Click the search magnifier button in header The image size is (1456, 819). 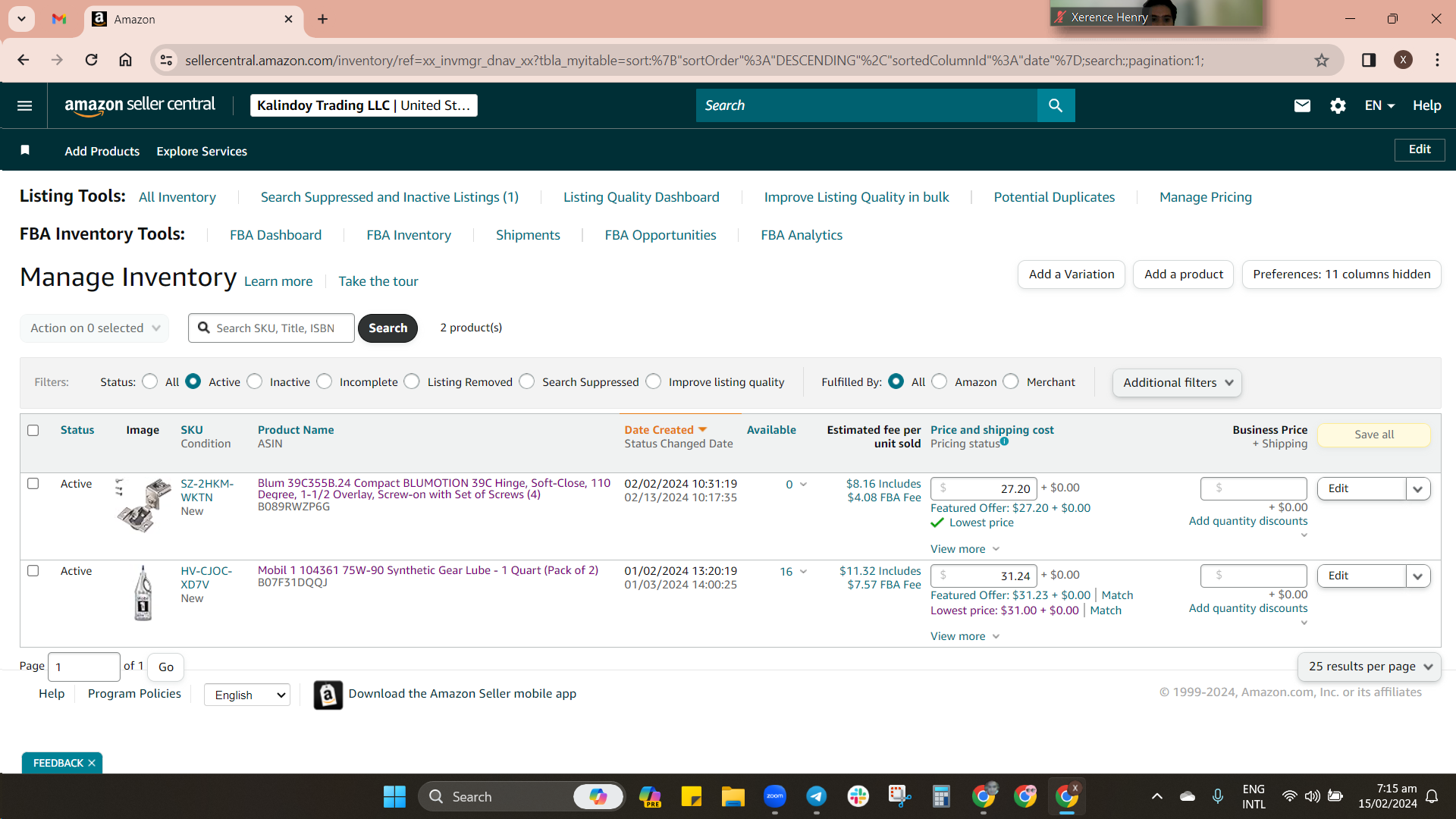(x=1056, y=105)
